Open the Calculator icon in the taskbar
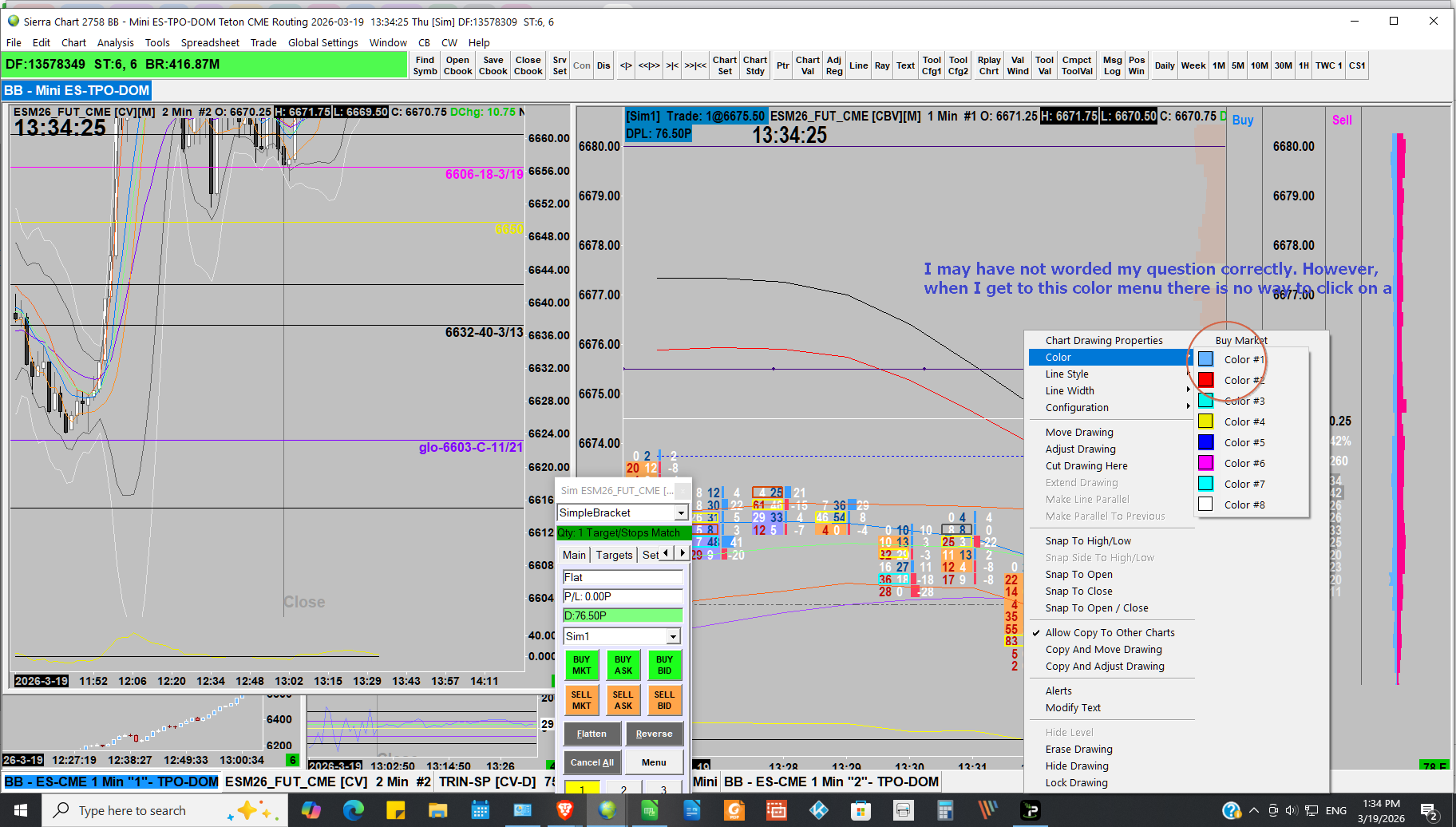 (x=945, y=810)
